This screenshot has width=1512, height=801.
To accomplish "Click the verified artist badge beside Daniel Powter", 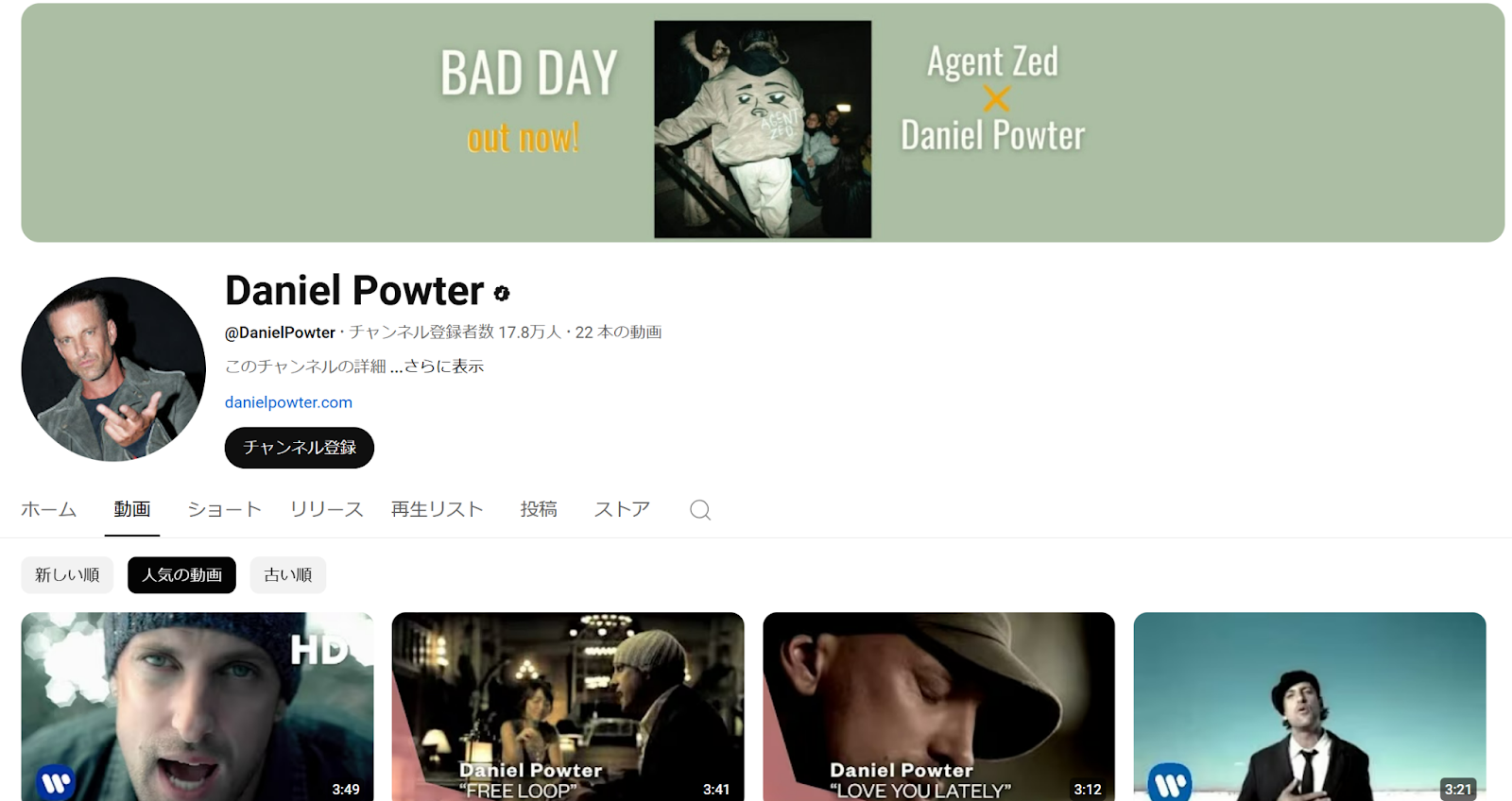I will click(502, 294).
